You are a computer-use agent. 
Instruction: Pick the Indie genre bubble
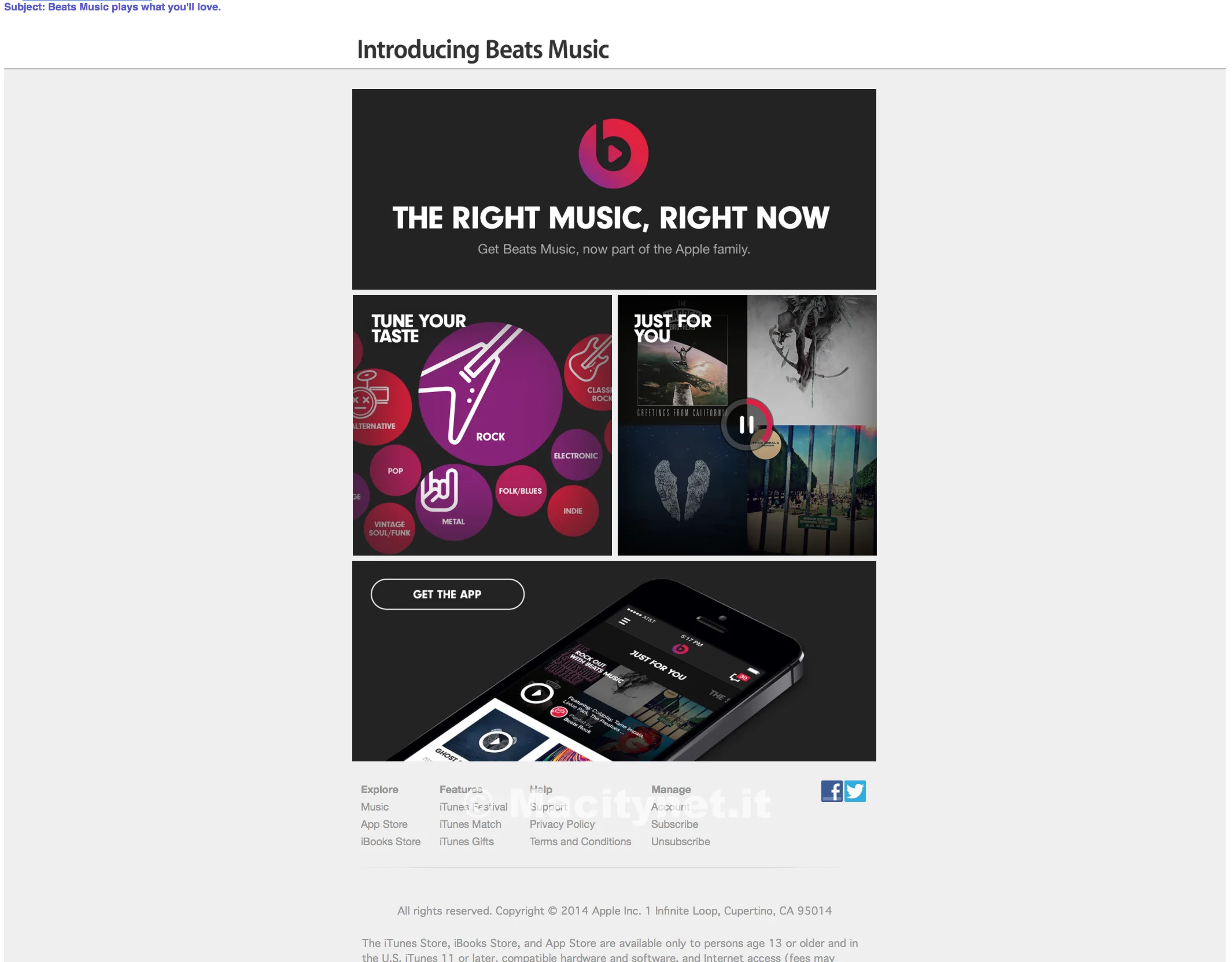573,510
